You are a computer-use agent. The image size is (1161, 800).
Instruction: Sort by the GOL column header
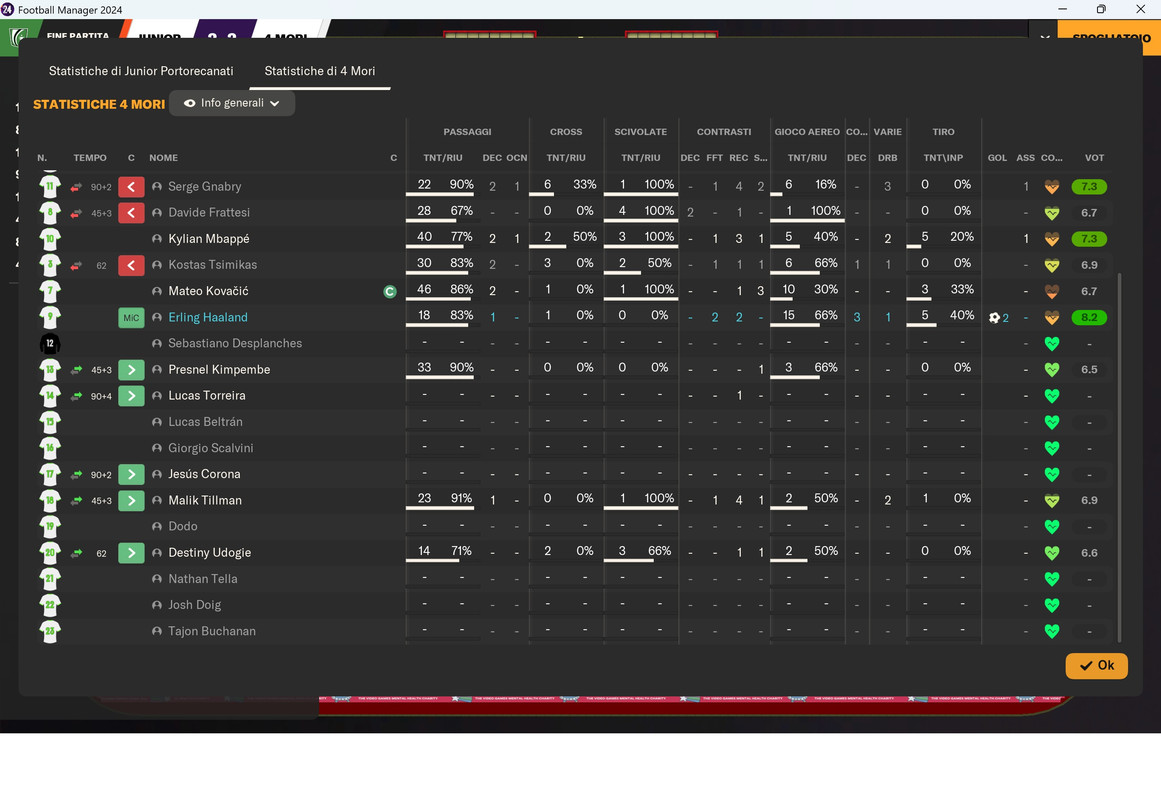click(x=997, y=158)
